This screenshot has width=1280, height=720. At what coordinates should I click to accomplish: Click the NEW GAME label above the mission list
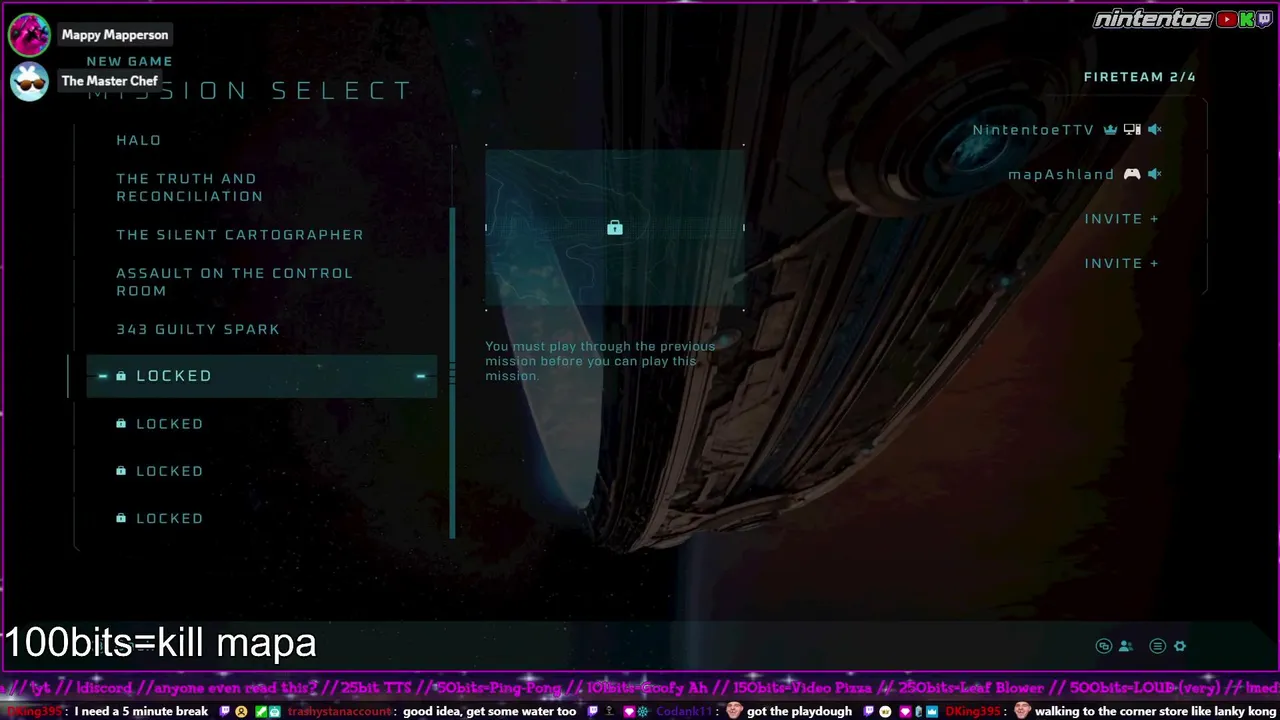coord(129,62)
